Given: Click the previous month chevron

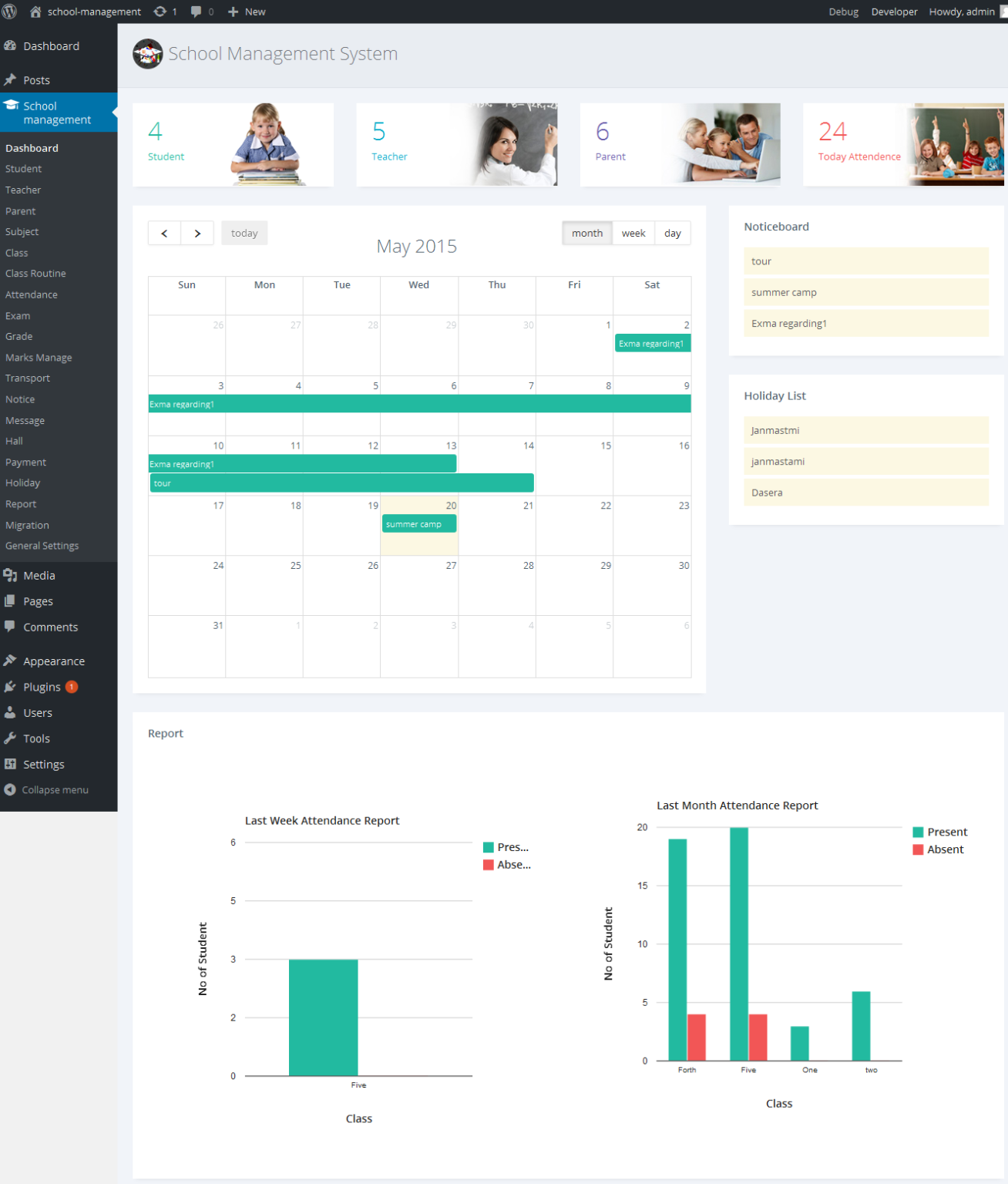Looking at the screenshot, I should [164, 233].
